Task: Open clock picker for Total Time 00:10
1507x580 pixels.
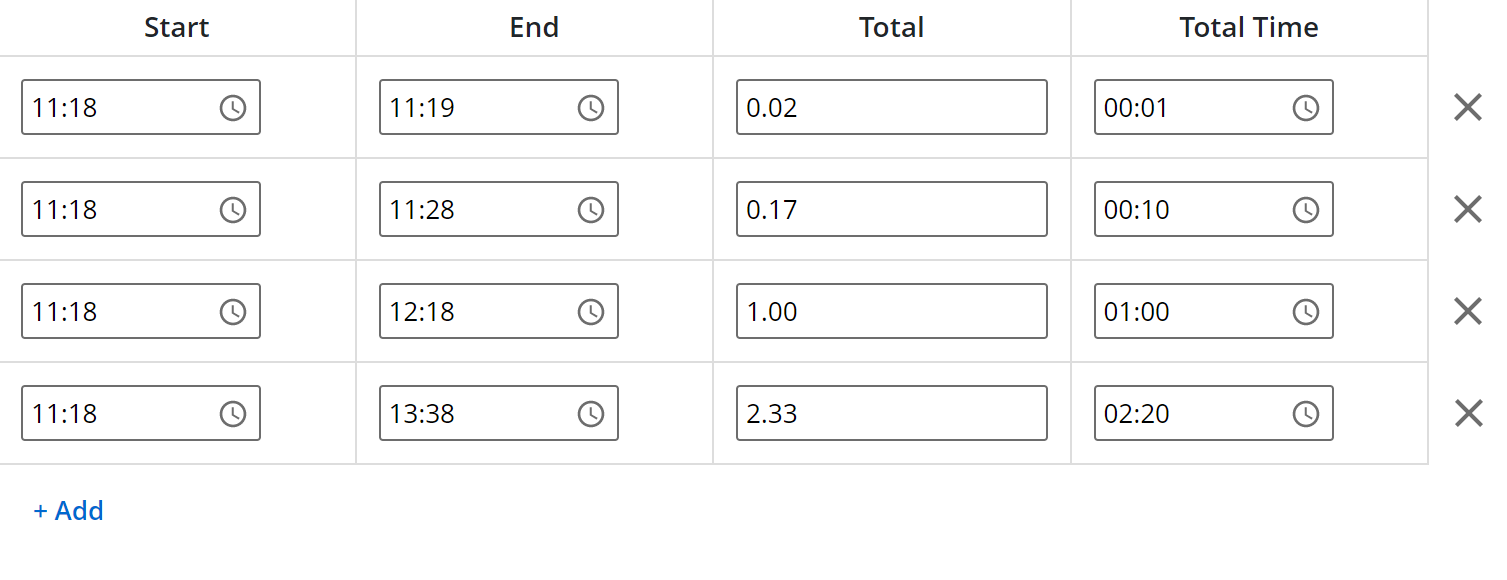Action: 1306,210
